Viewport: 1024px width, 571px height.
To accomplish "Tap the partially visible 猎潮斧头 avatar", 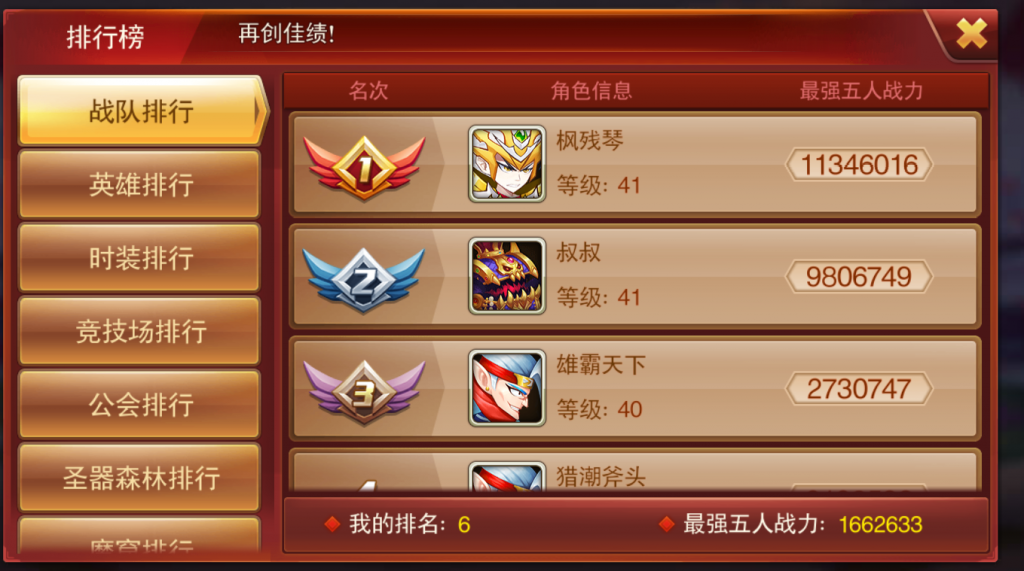I will click(x=507, y=477).
